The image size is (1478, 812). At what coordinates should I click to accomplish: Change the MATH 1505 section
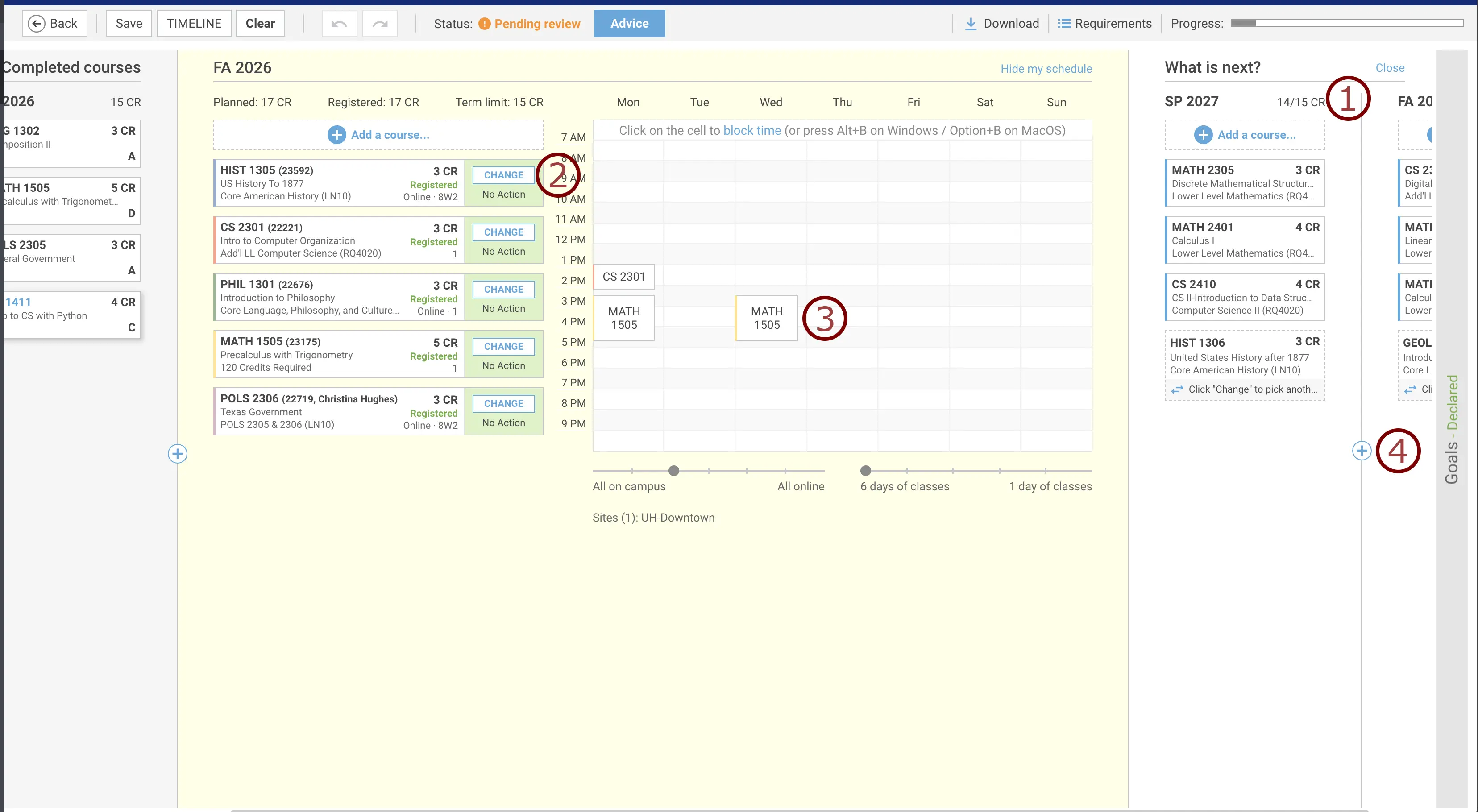(x=504, y=346)
